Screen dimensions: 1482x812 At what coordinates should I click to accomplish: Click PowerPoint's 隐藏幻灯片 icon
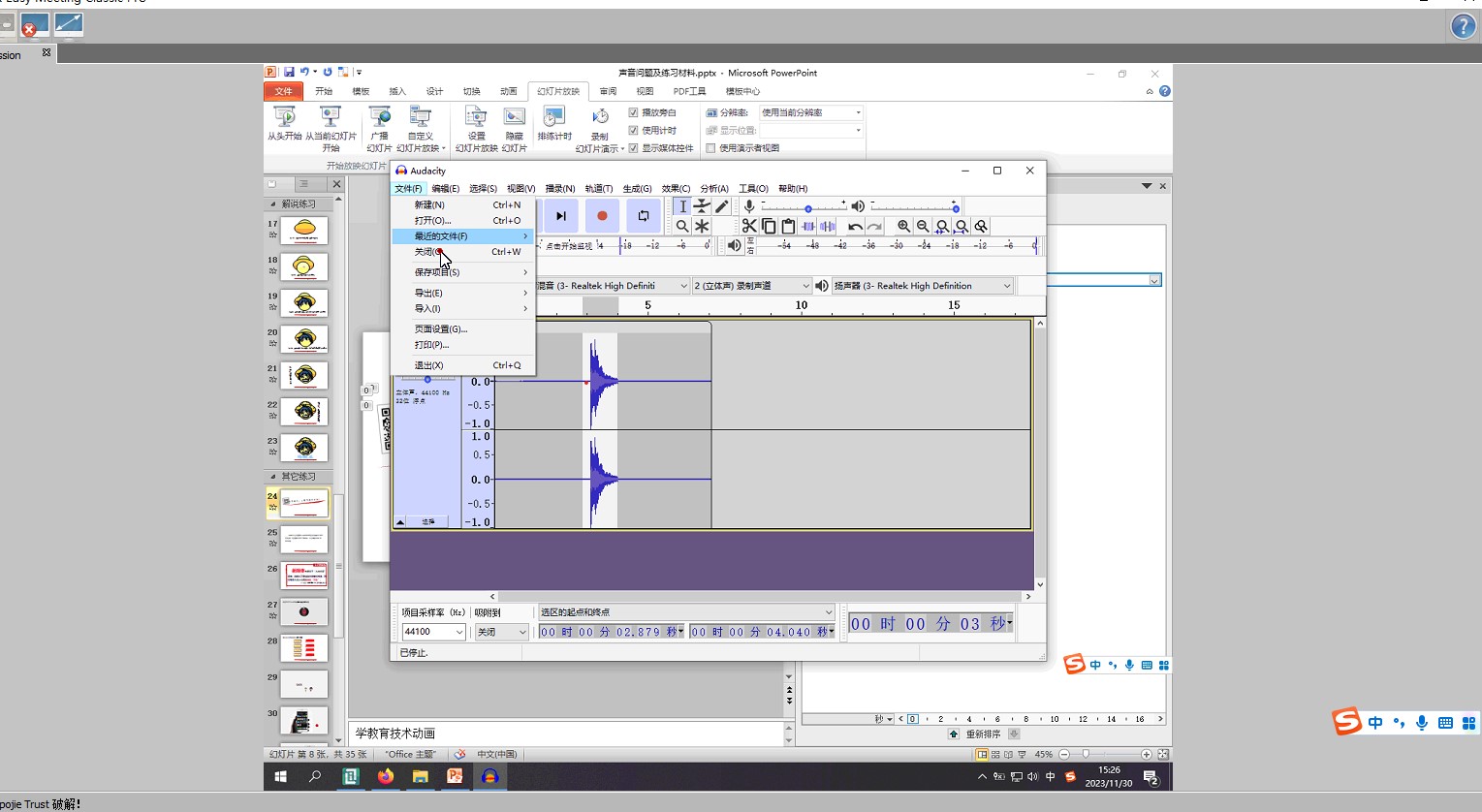515,128
